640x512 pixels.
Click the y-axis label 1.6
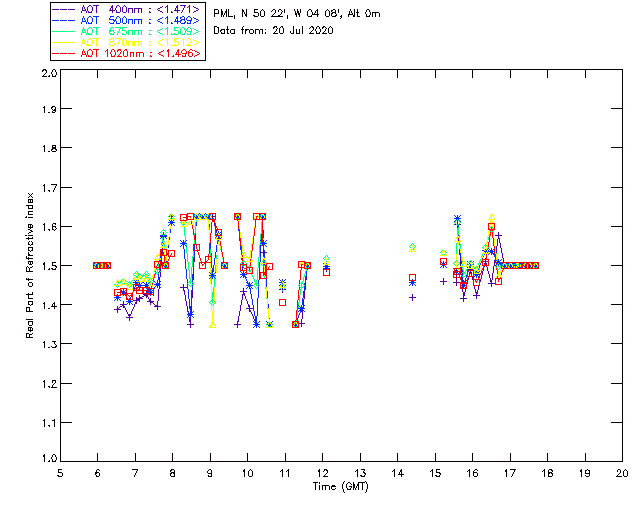pyautogui.click(x=49, y=227)
